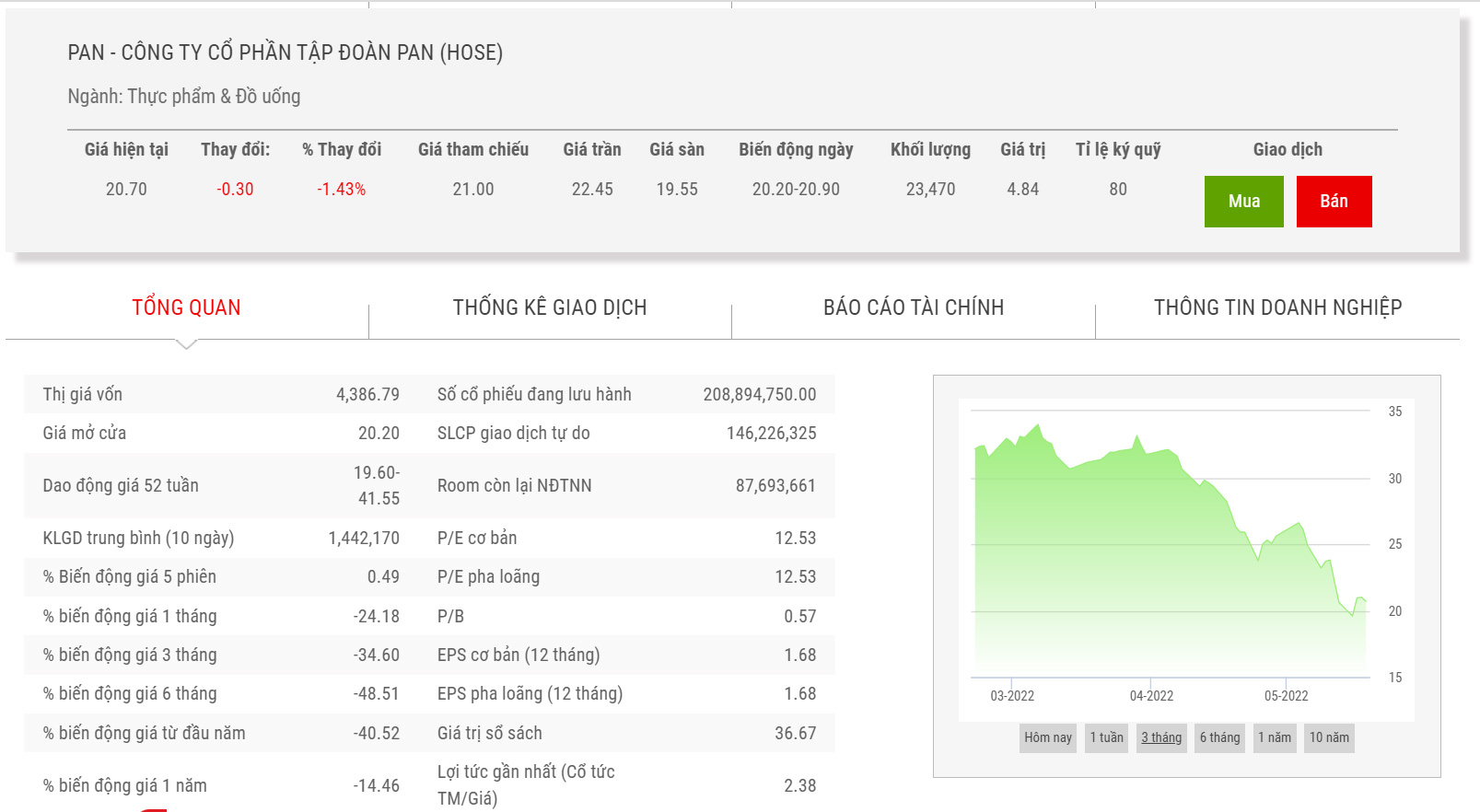The image size is (1480, 812).
Task: Open the Báo cáo tài chính tab
Action: [914, 307]
